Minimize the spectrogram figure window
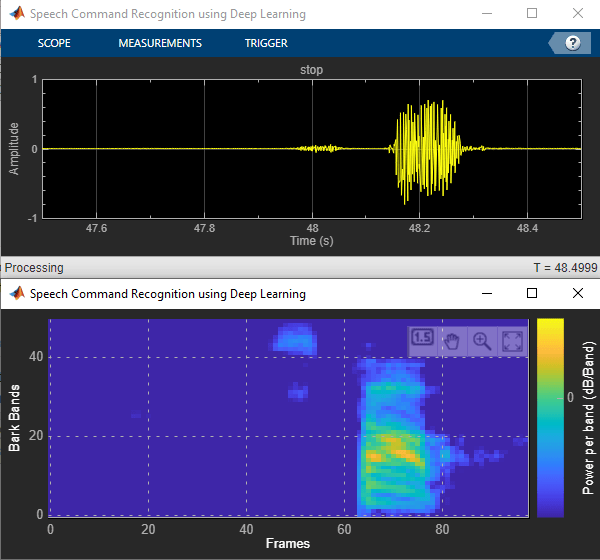 click(487, 294)
